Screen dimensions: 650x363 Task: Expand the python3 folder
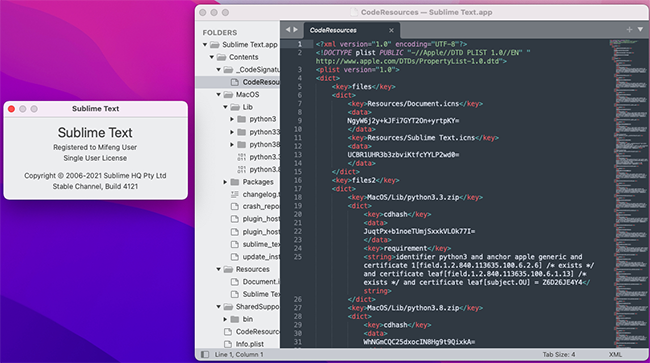click(232, 119)
